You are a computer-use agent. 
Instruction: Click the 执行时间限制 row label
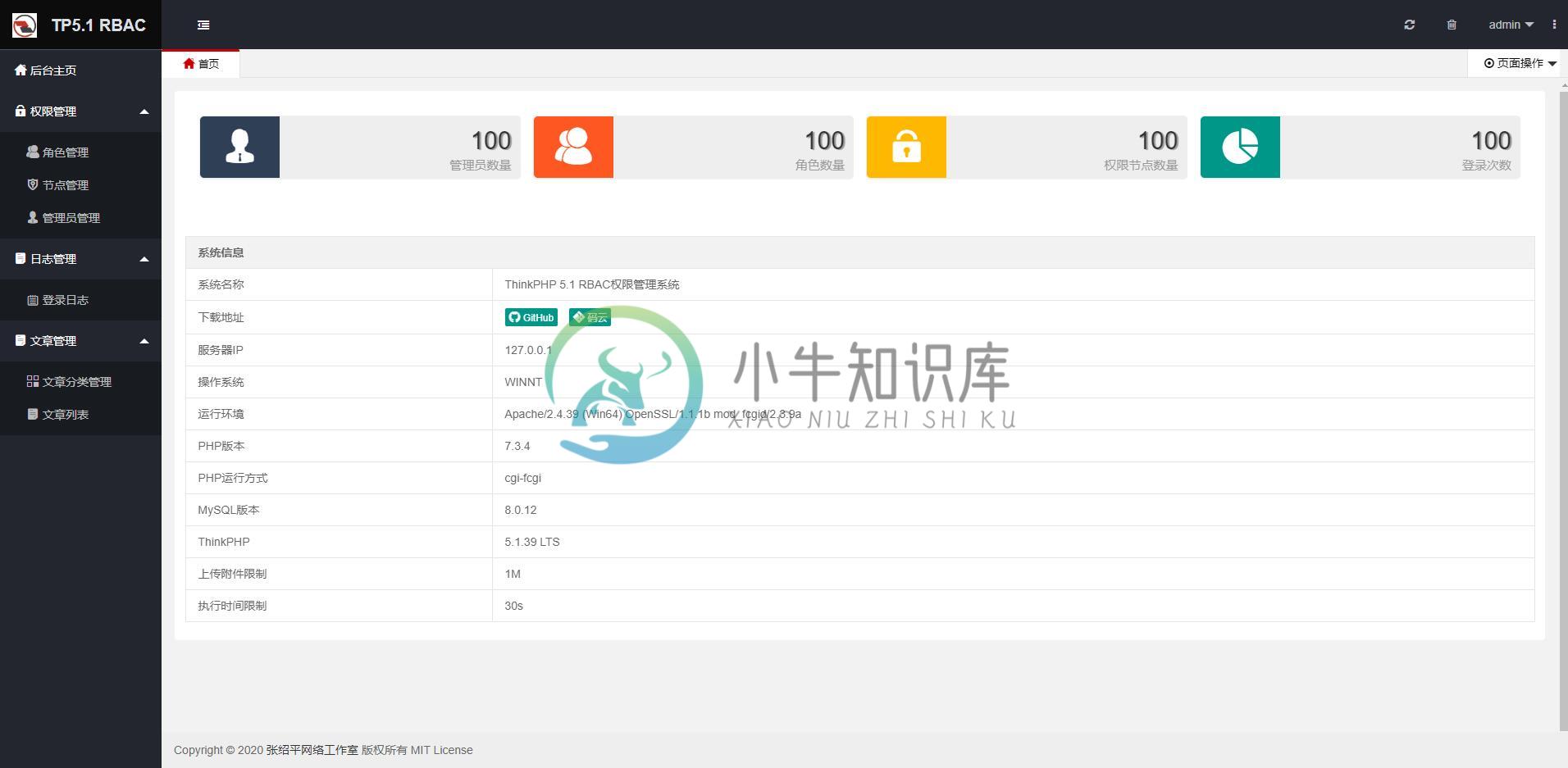232,606
